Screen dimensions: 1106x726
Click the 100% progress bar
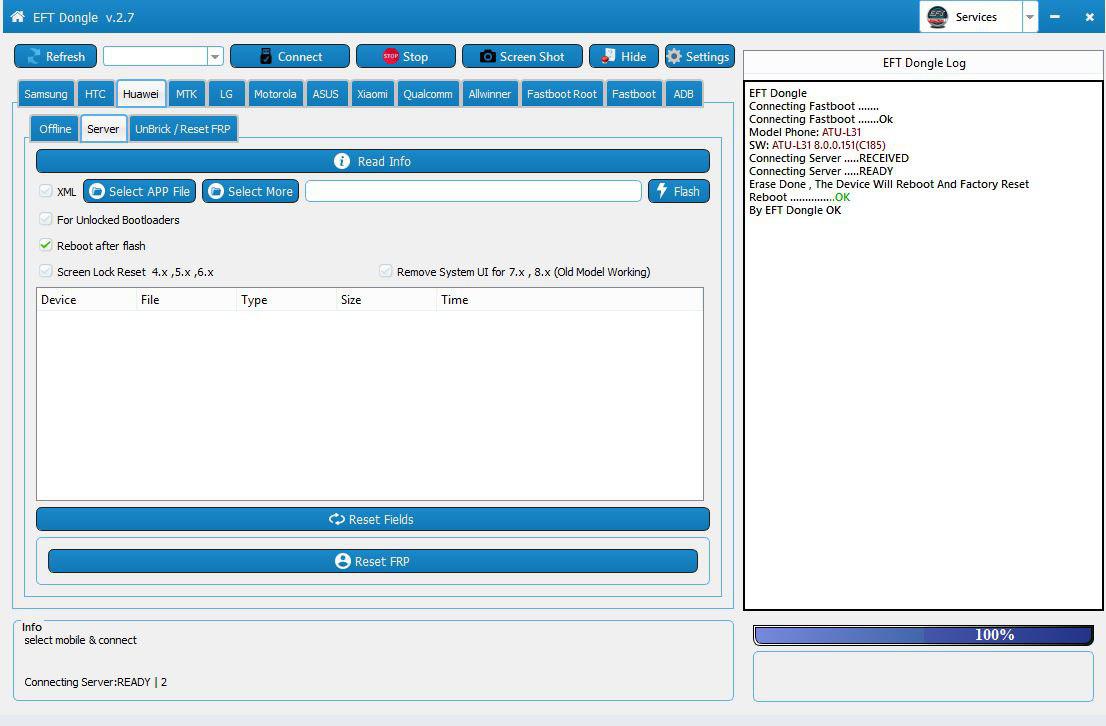pyautogui.click(x=923, y=635)
